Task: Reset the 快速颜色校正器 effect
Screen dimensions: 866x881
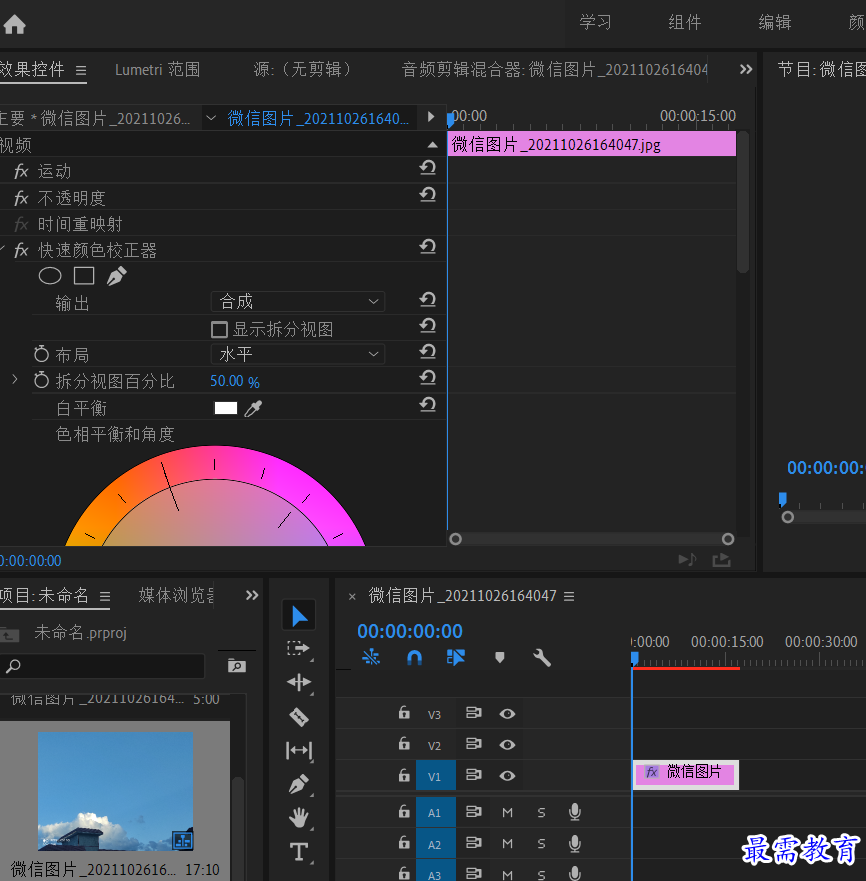Action: (x=428, y=247)
